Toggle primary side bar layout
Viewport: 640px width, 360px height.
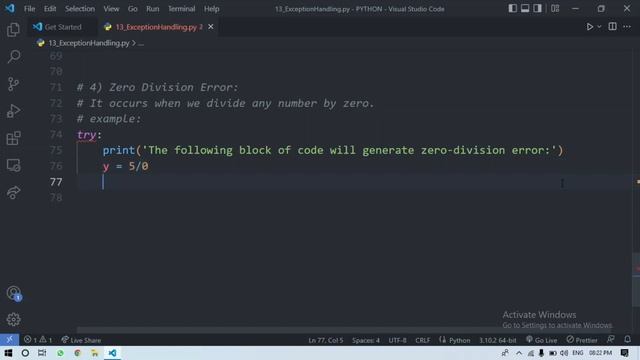[x=512, y=9]
